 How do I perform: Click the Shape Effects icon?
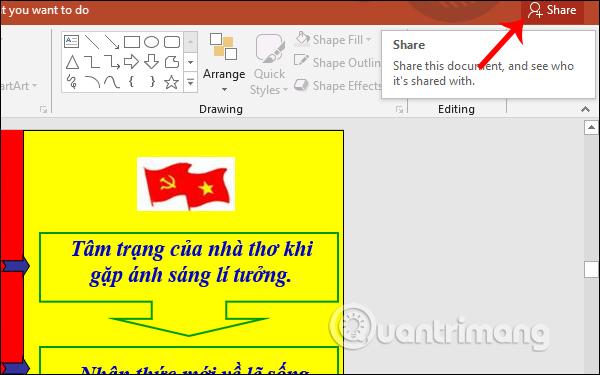302,85
